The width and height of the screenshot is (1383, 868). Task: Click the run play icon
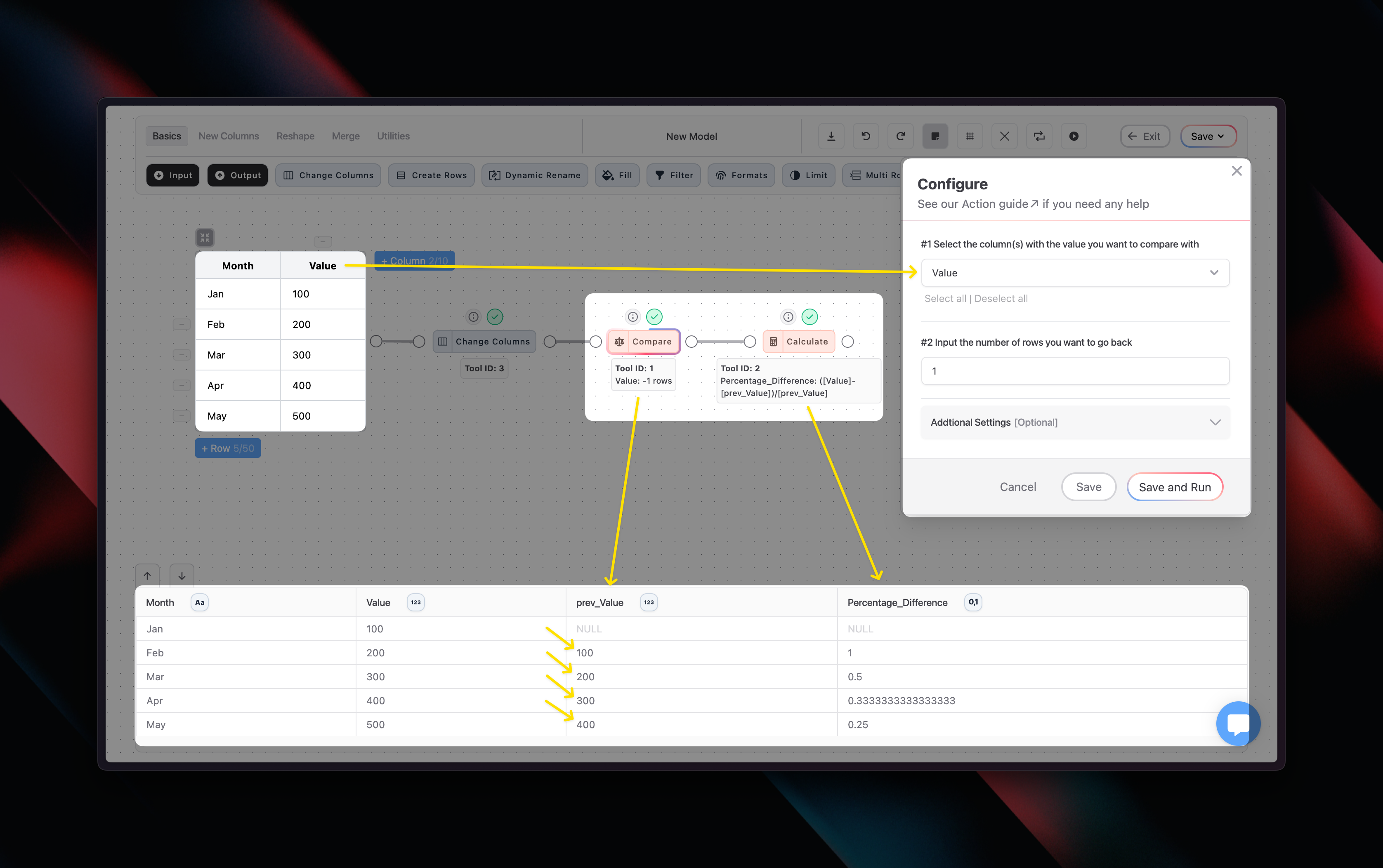coord(1074,136)
